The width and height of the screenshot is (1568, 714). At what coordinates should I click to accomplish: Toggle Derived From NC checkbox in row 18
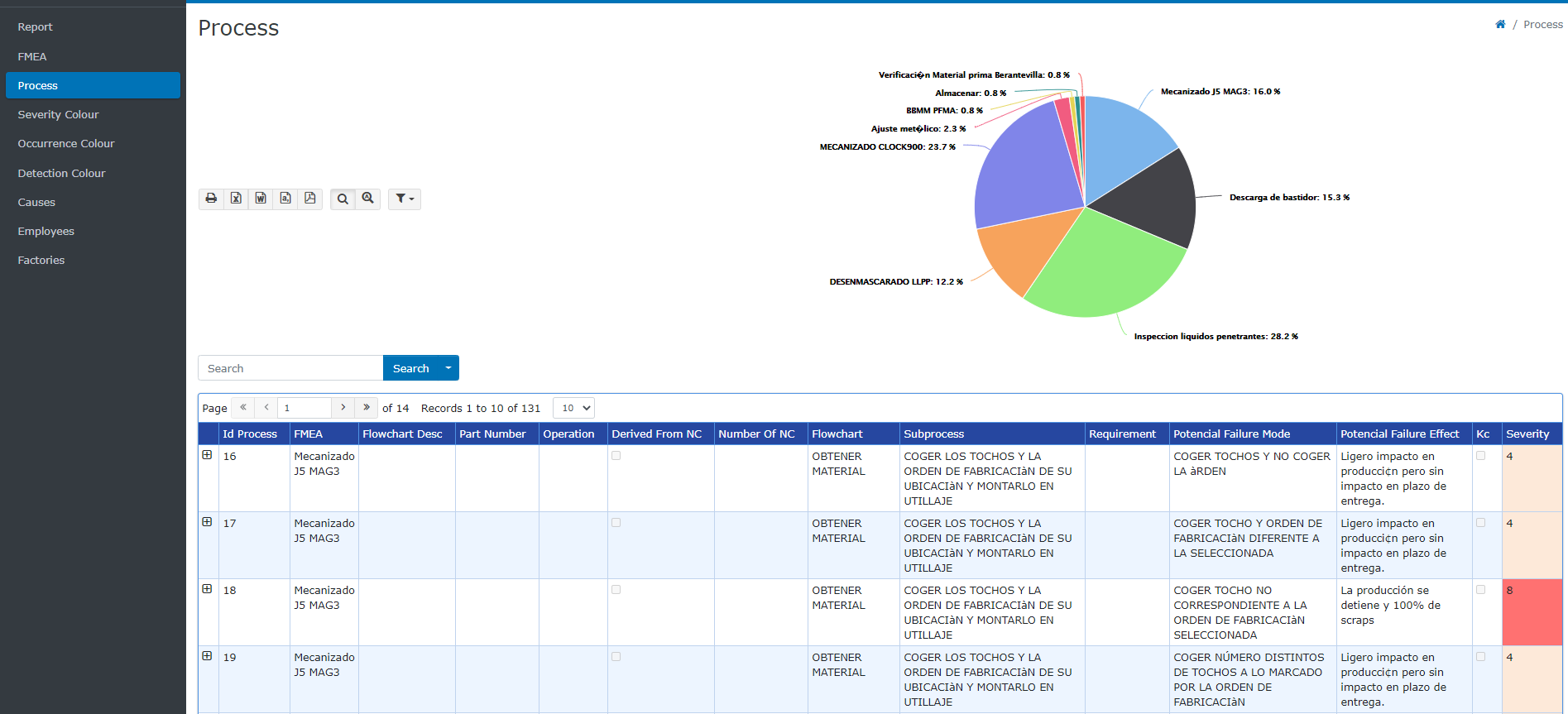tap(616, 590)
